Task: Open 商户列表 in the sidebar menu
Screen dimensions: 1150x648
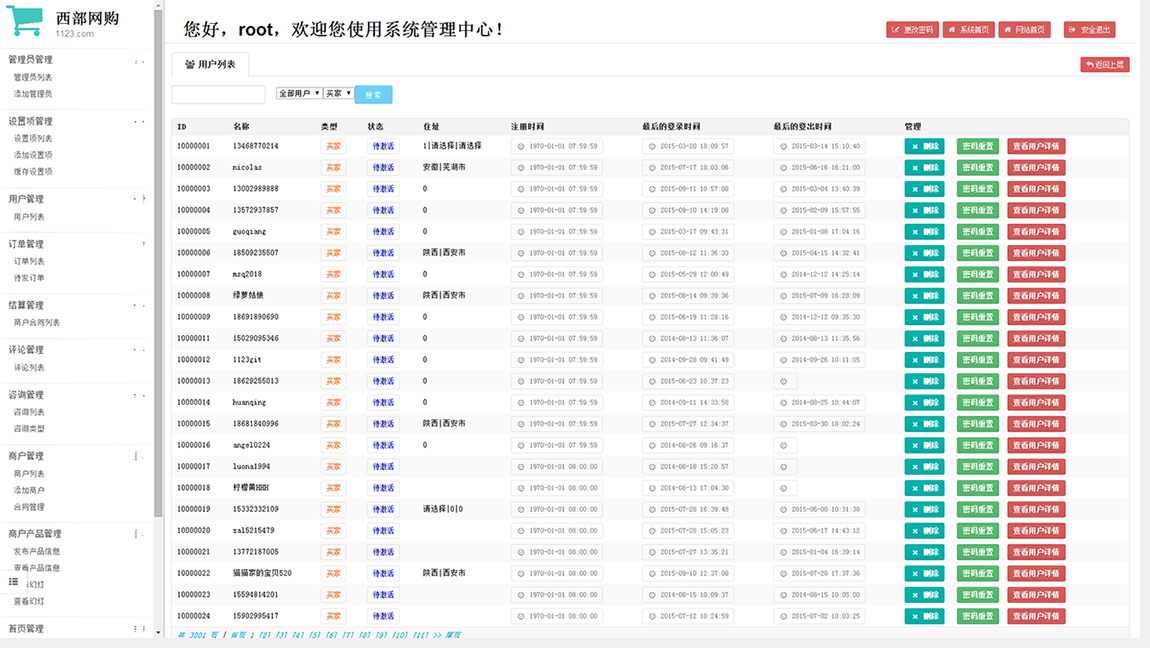Action: coord(29,474)
